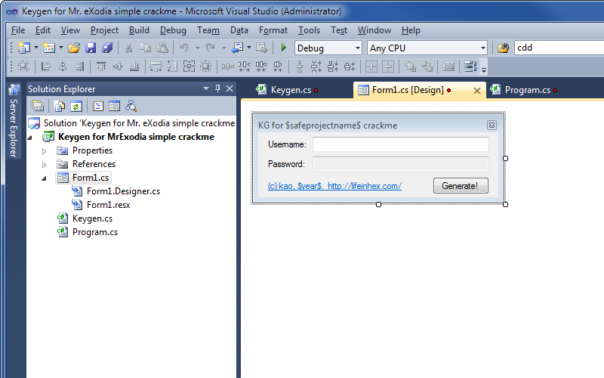Click the Cut scissors icon
The width and height of the screenshot is (604, 378).
point(129,48)
